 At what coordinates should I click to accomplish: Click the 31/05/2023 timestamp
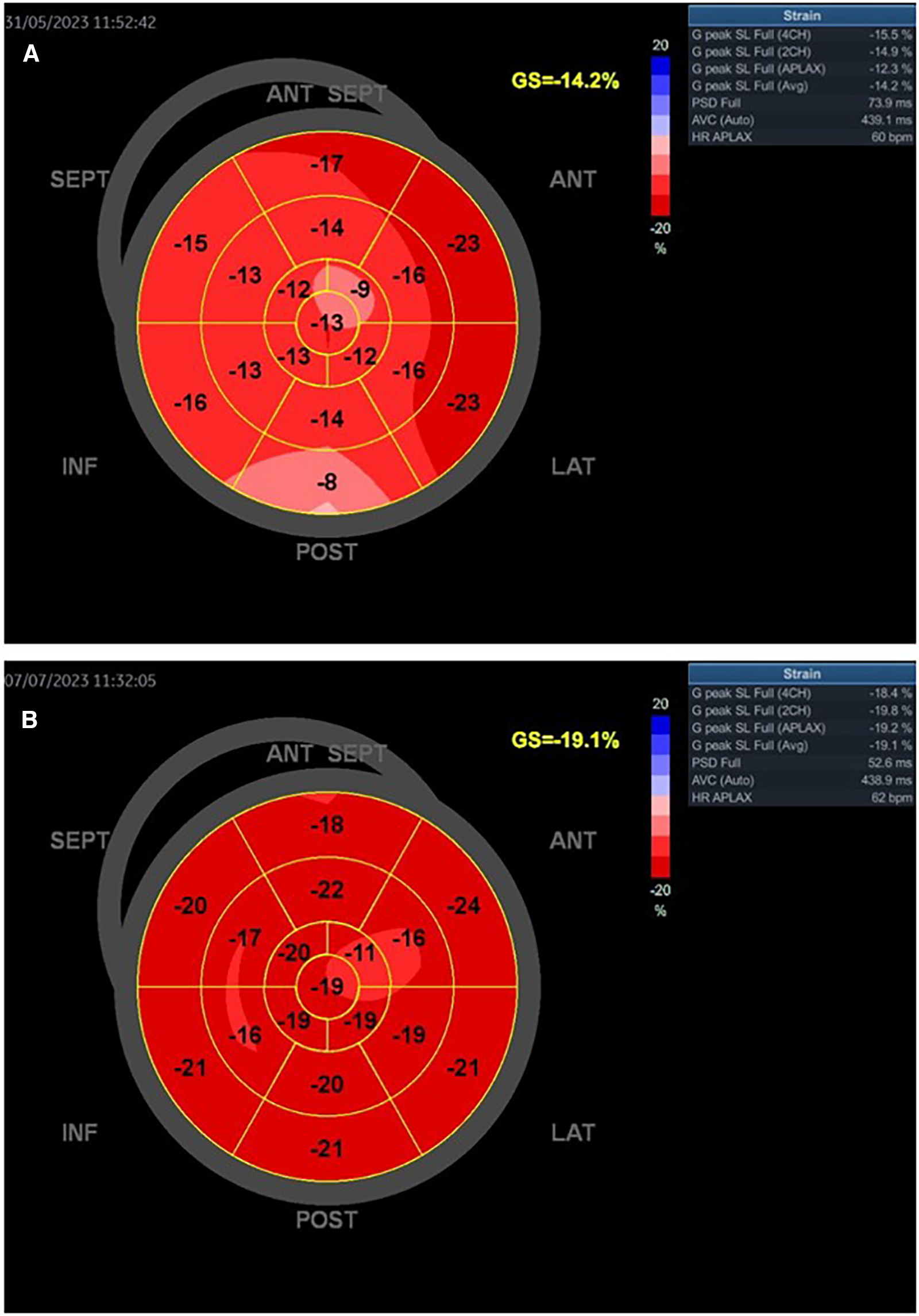point(80,22)
